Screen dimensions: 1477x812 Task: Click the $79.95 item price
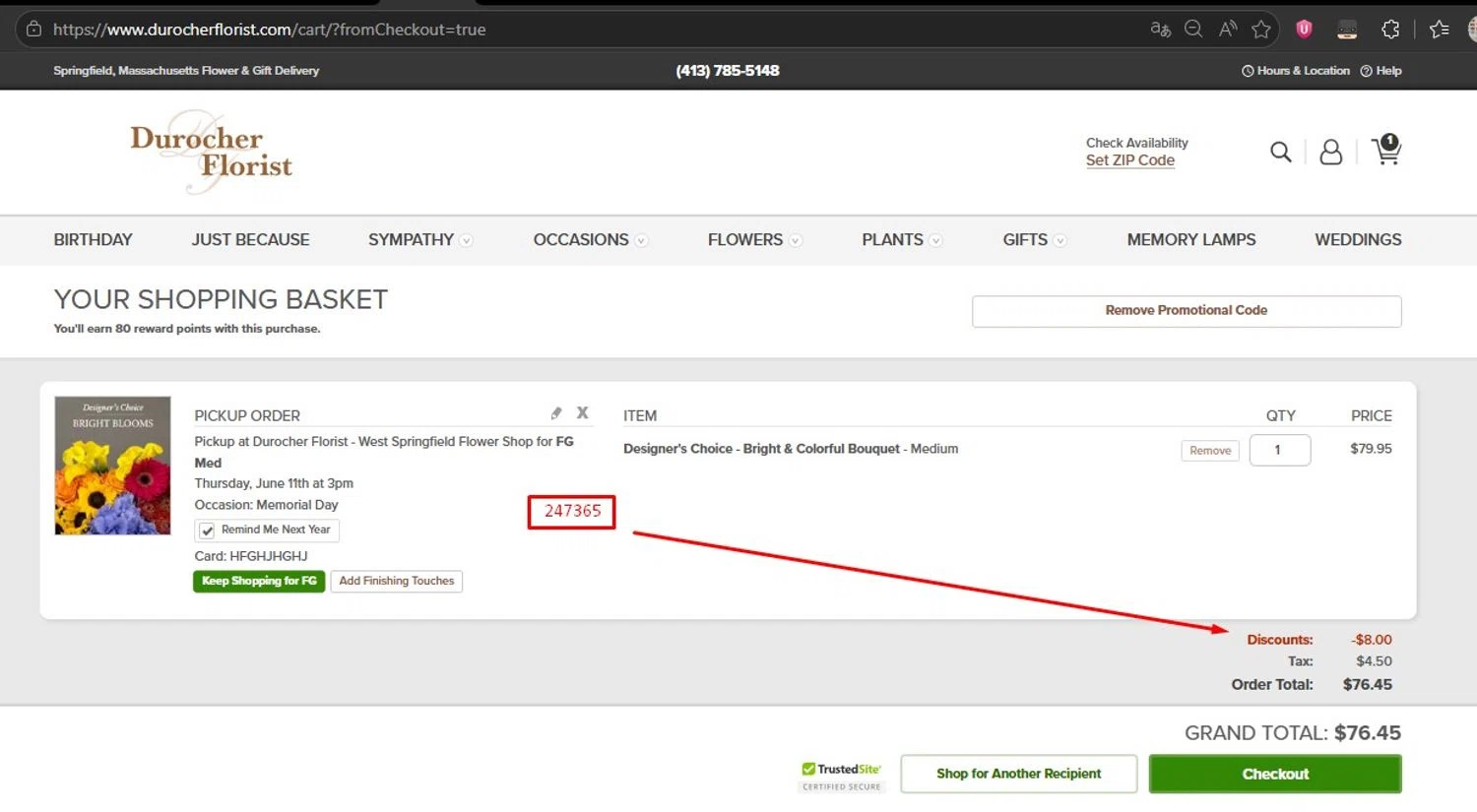[x=1371, y=449]
